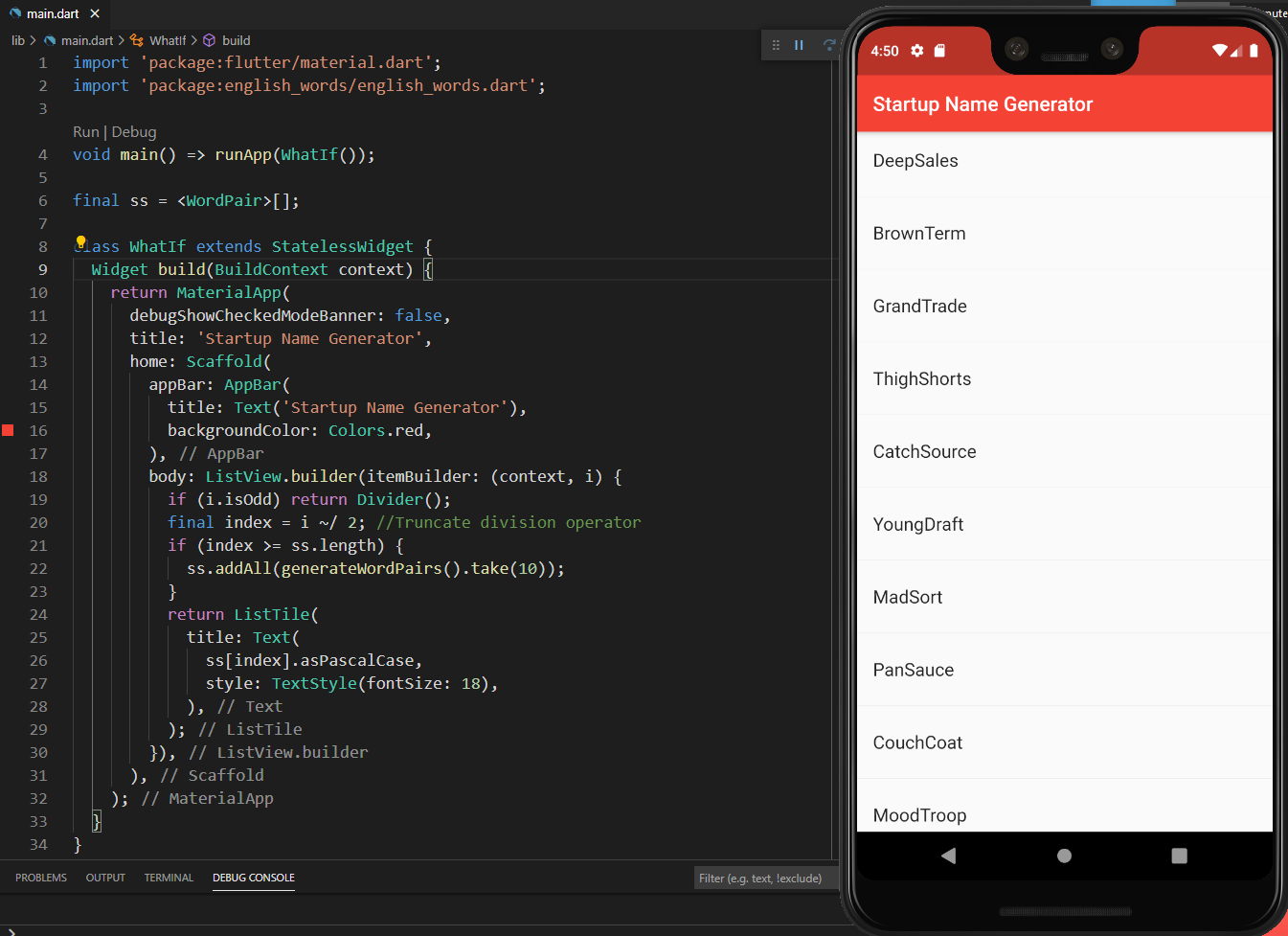Select the main.dart editor tab
This screenshot has height=936, width=1288.
pyautogui.click(x=53, y=13)
